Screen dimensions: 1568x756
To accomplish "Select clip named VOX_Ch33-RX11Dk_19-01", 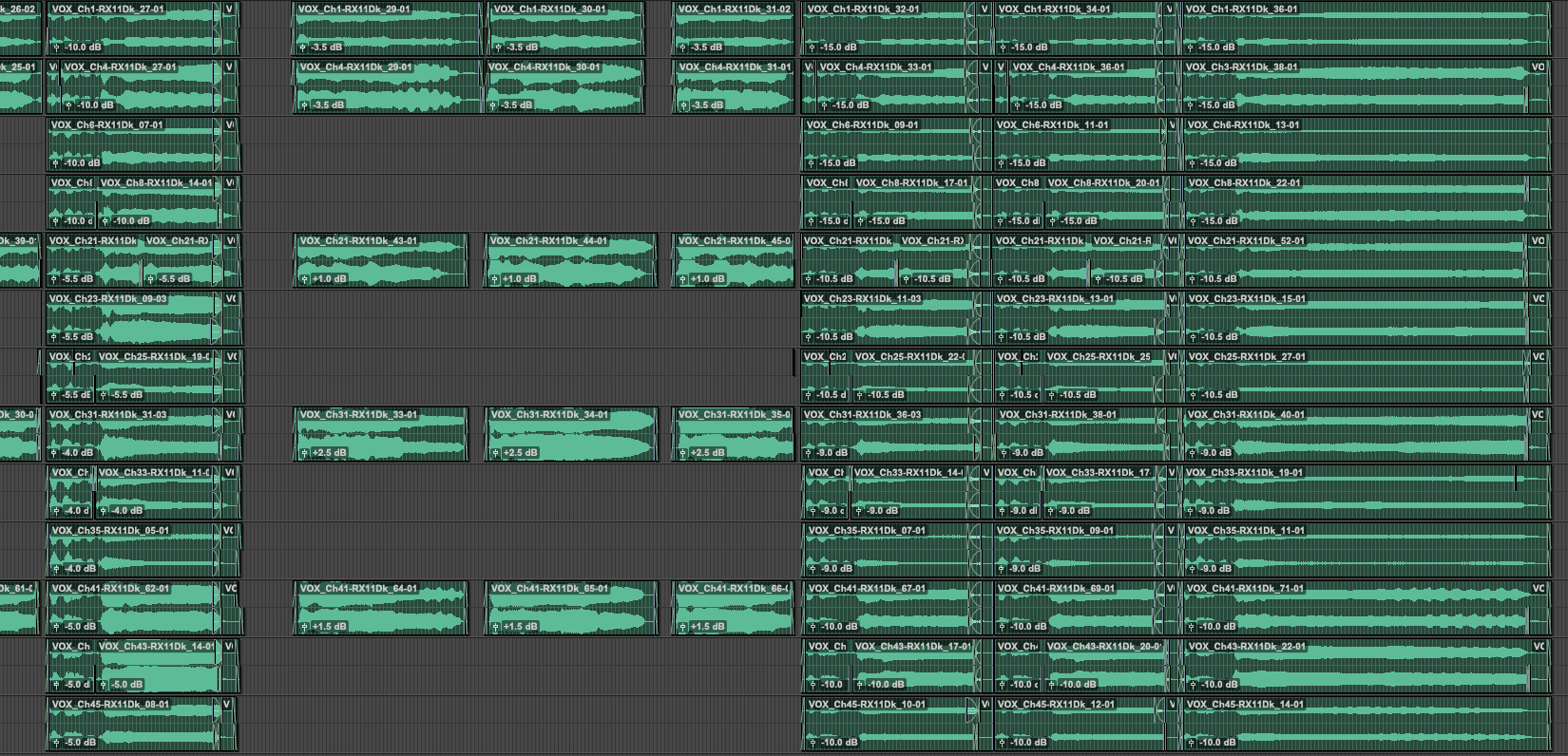I will pos(1349,492).
